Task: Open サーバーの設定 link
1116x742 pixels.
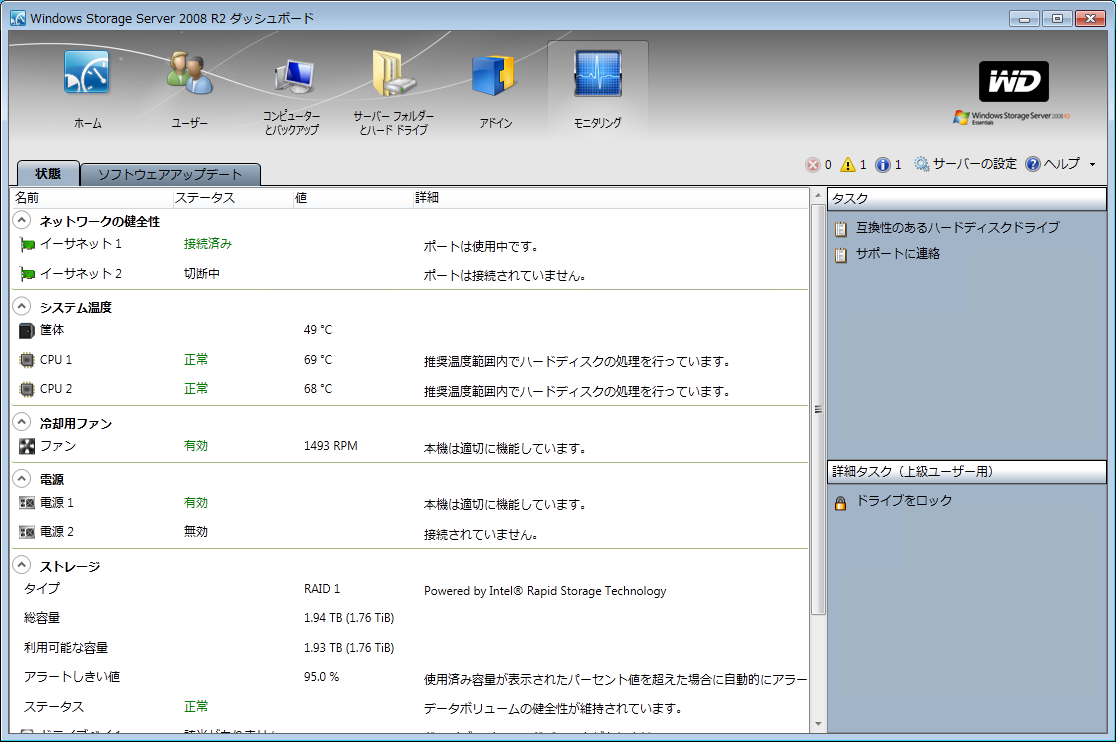Action: pos(974,164)
